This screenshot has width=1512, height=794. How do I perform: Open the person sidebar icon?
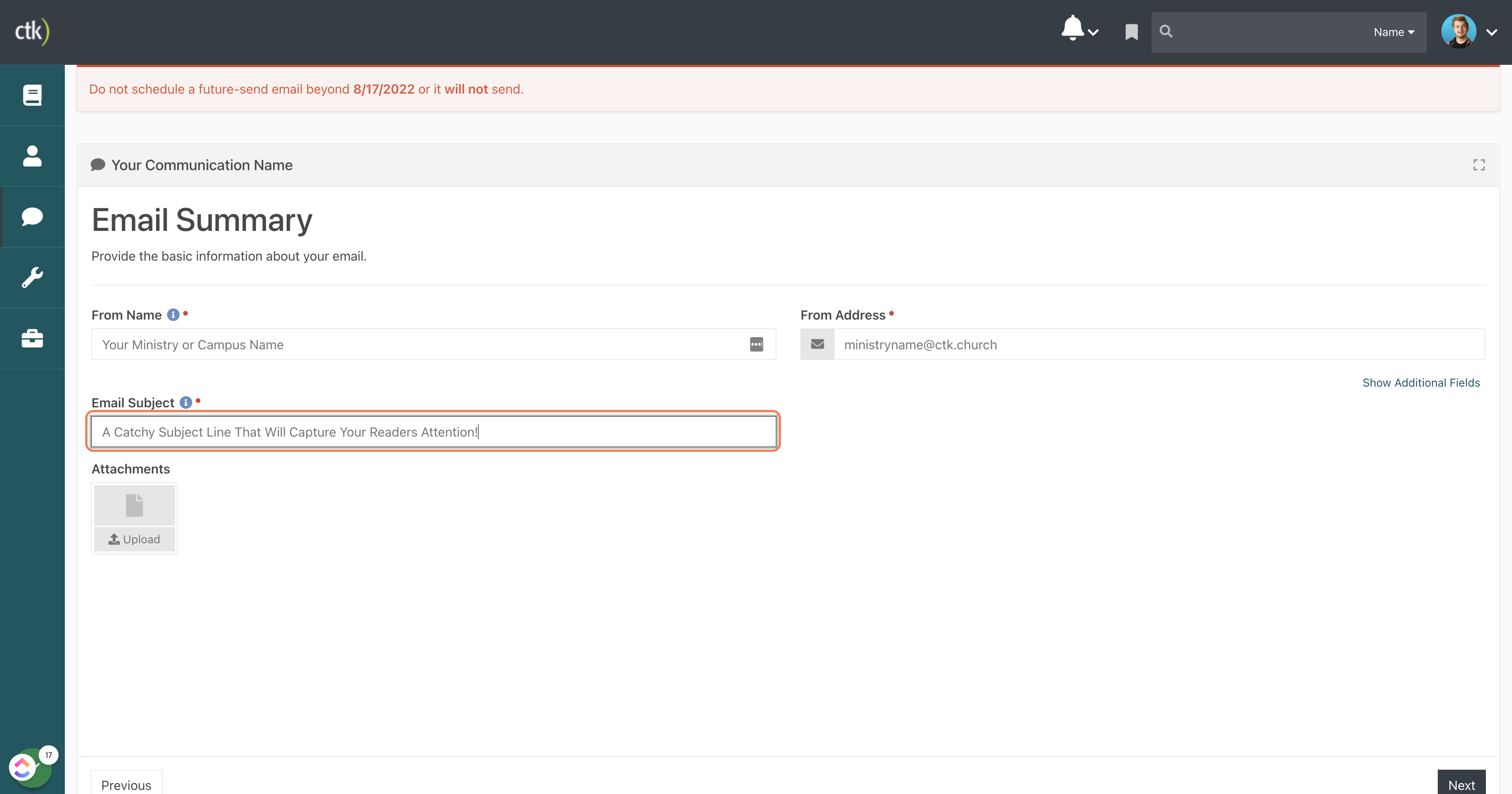tap(32, 156)
